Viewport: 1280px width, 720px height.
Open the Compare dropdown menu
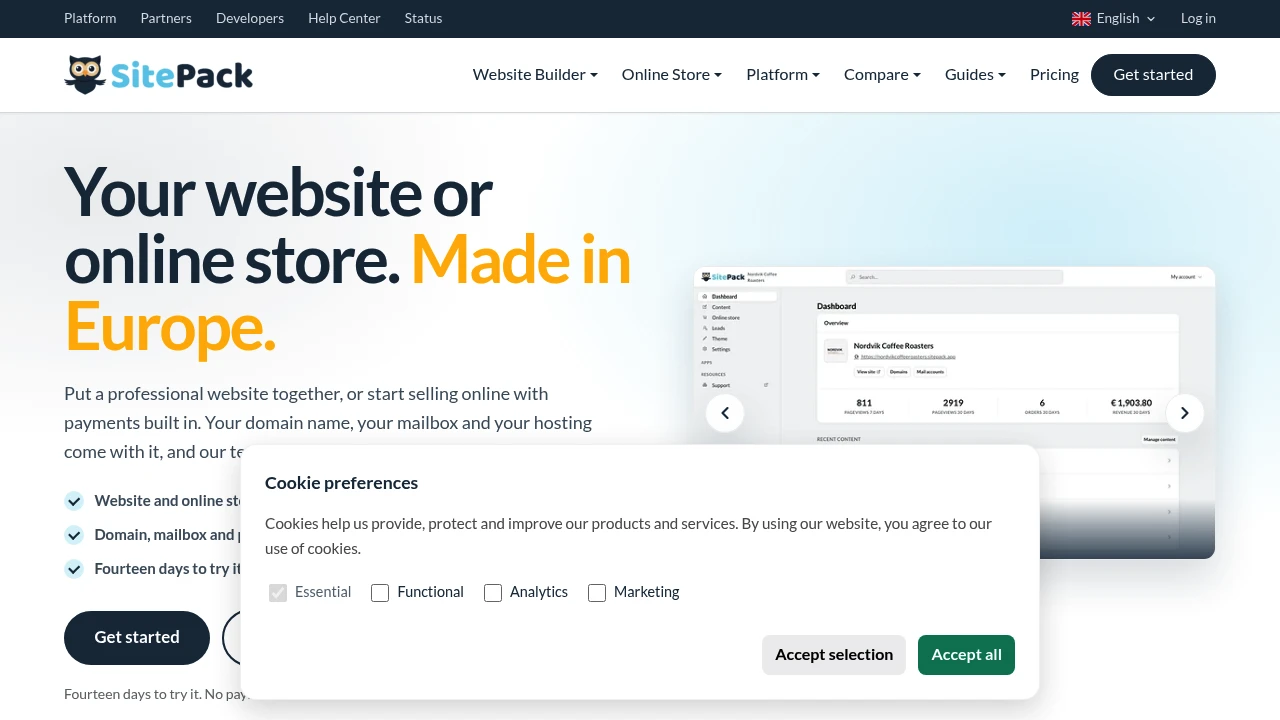pyautogui.click(x=882, y=75)
